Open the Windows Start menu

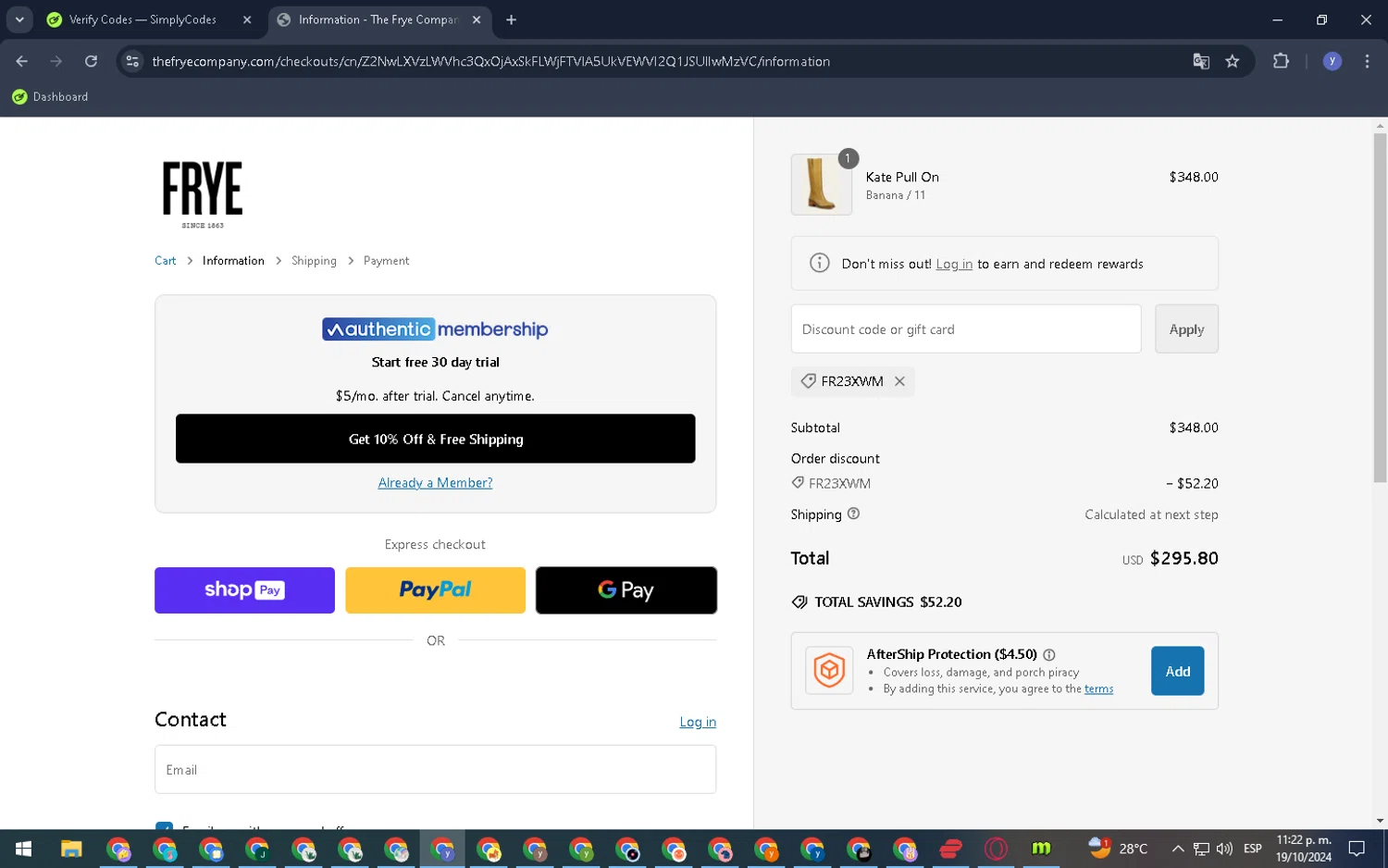24,849
